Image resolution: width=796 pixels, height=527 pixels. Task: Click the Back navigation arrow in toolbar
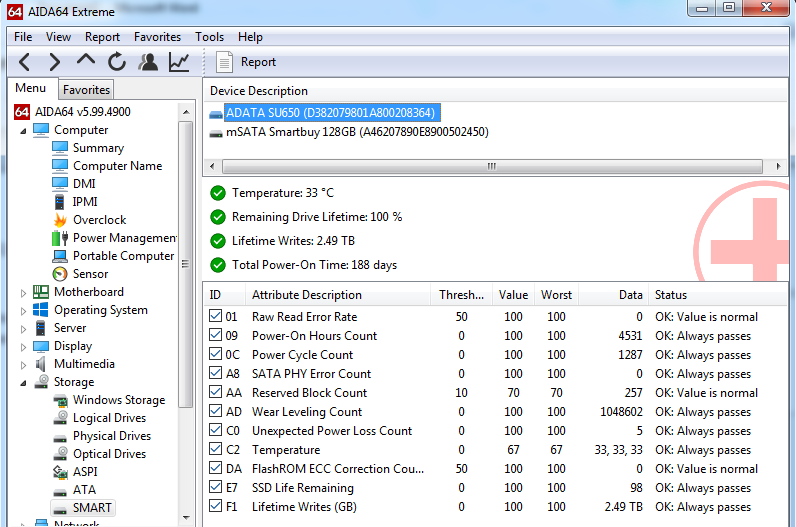(25, 62)
